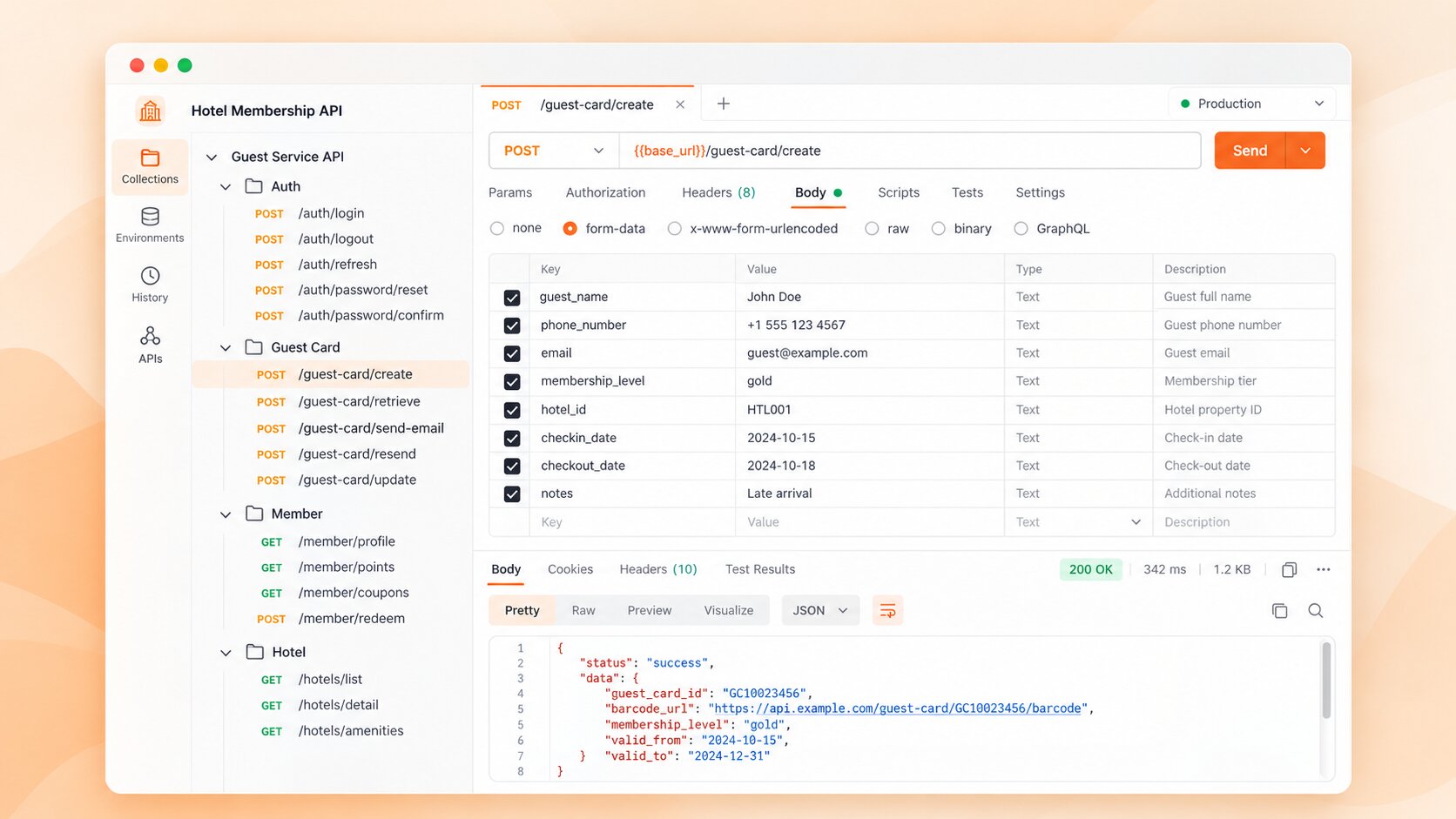Add a new request tab with plus icon
This screenshot has height=819, width=1456.
coord(723,104)
